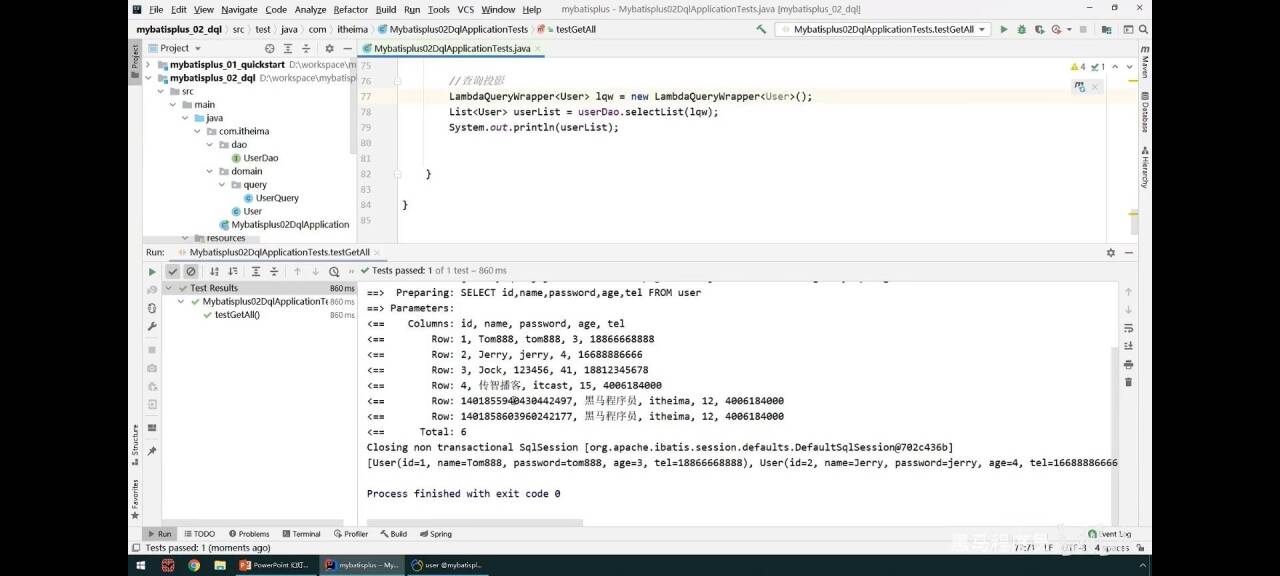Click the Windows Start button
The image size is (1280, 576).
pos(139,565)
